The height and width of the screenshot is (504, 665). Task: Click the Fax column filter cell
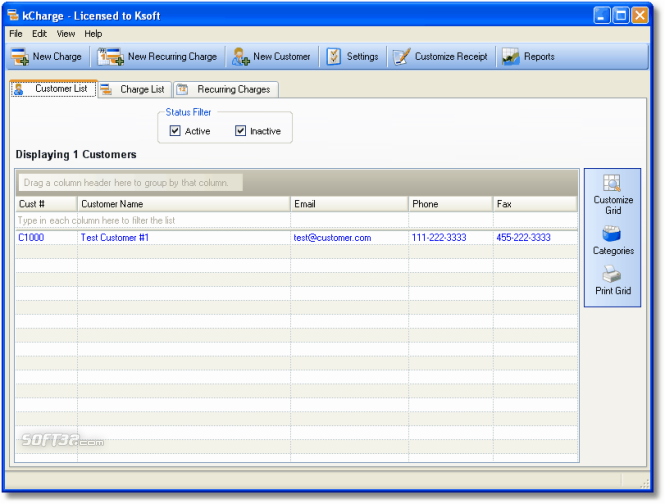coord(535,221)
